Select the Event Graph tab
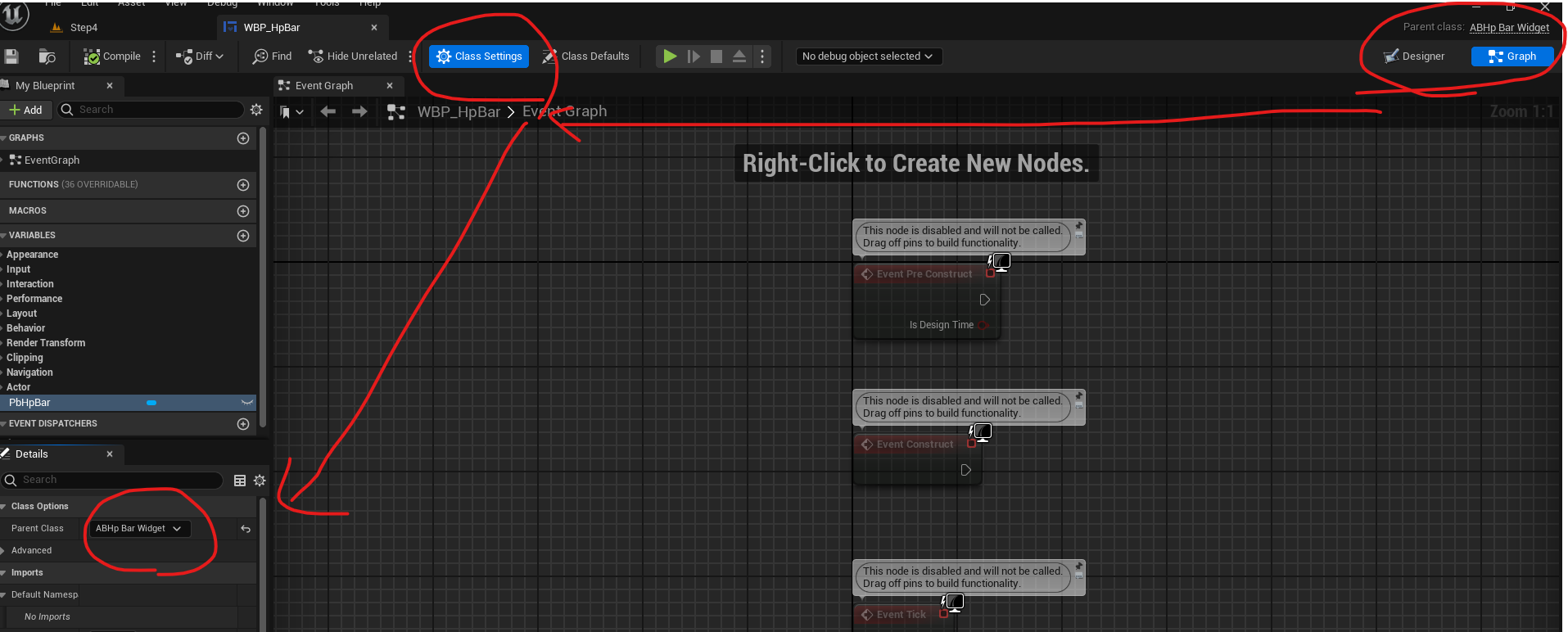1568x632 pixels. [x=323, y=86]
